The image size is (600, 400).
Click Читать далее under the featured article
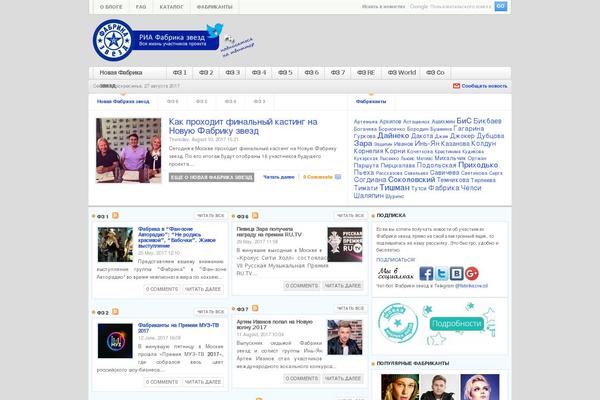click(279, 177)
